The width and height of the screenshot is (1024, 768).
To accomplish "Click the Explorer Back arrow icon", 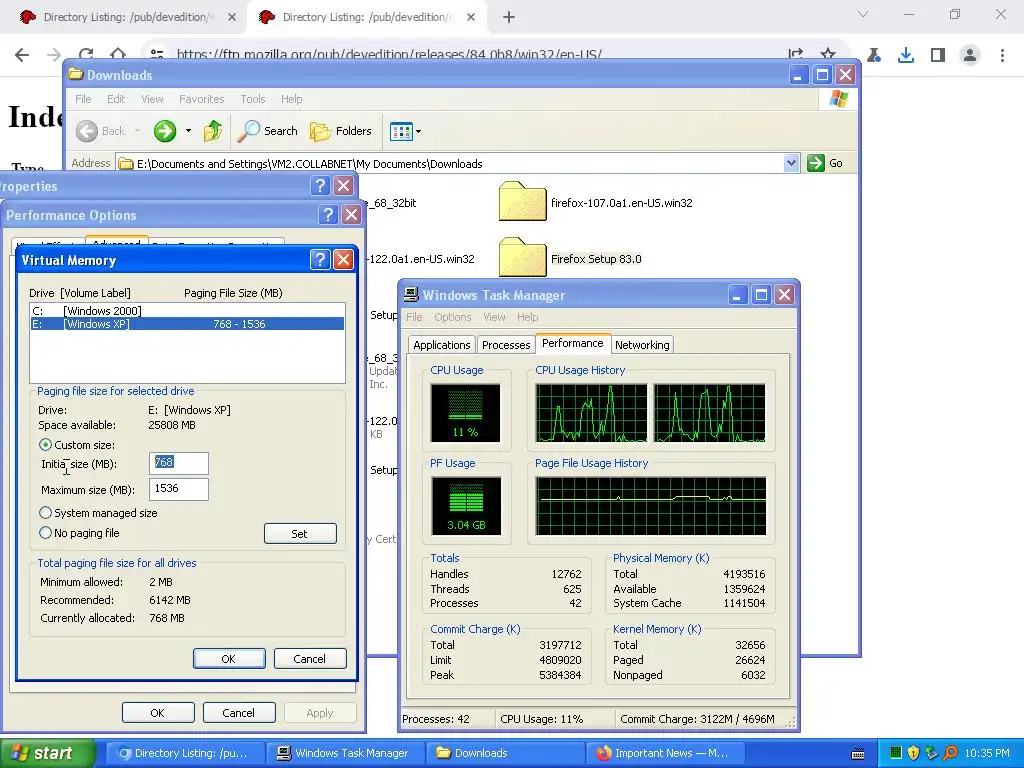I will pyautogui.click(x=87, y=131).
